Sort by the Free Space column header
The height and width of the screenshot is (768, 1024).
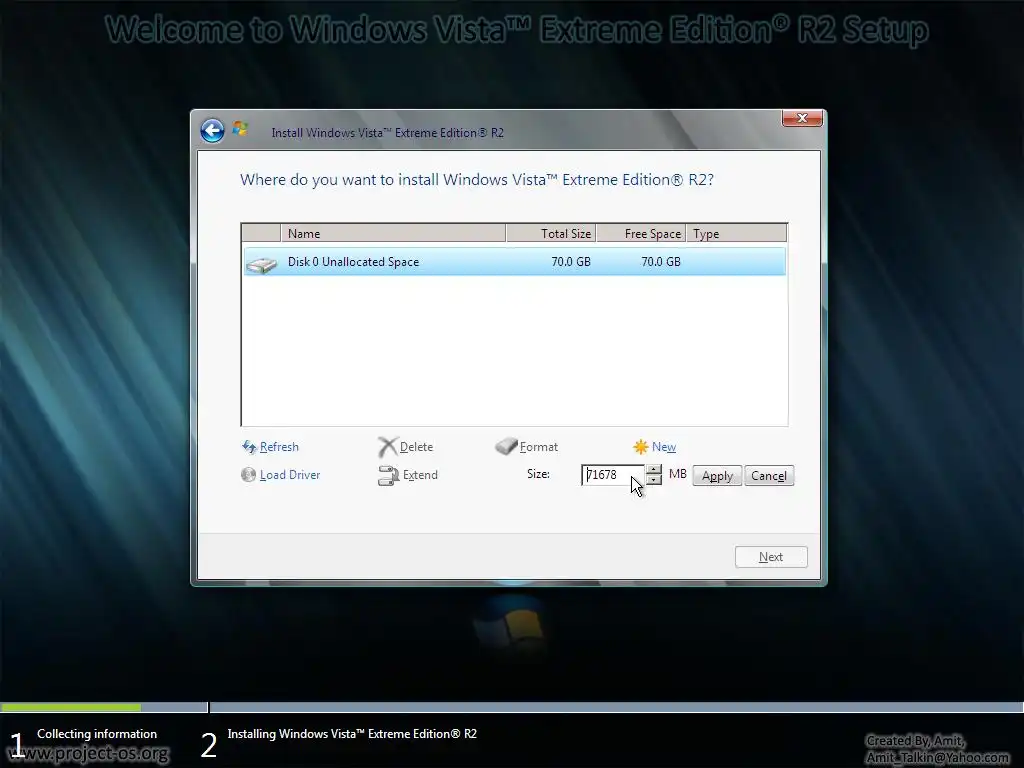pyautogui.click(x=641, y=233)
